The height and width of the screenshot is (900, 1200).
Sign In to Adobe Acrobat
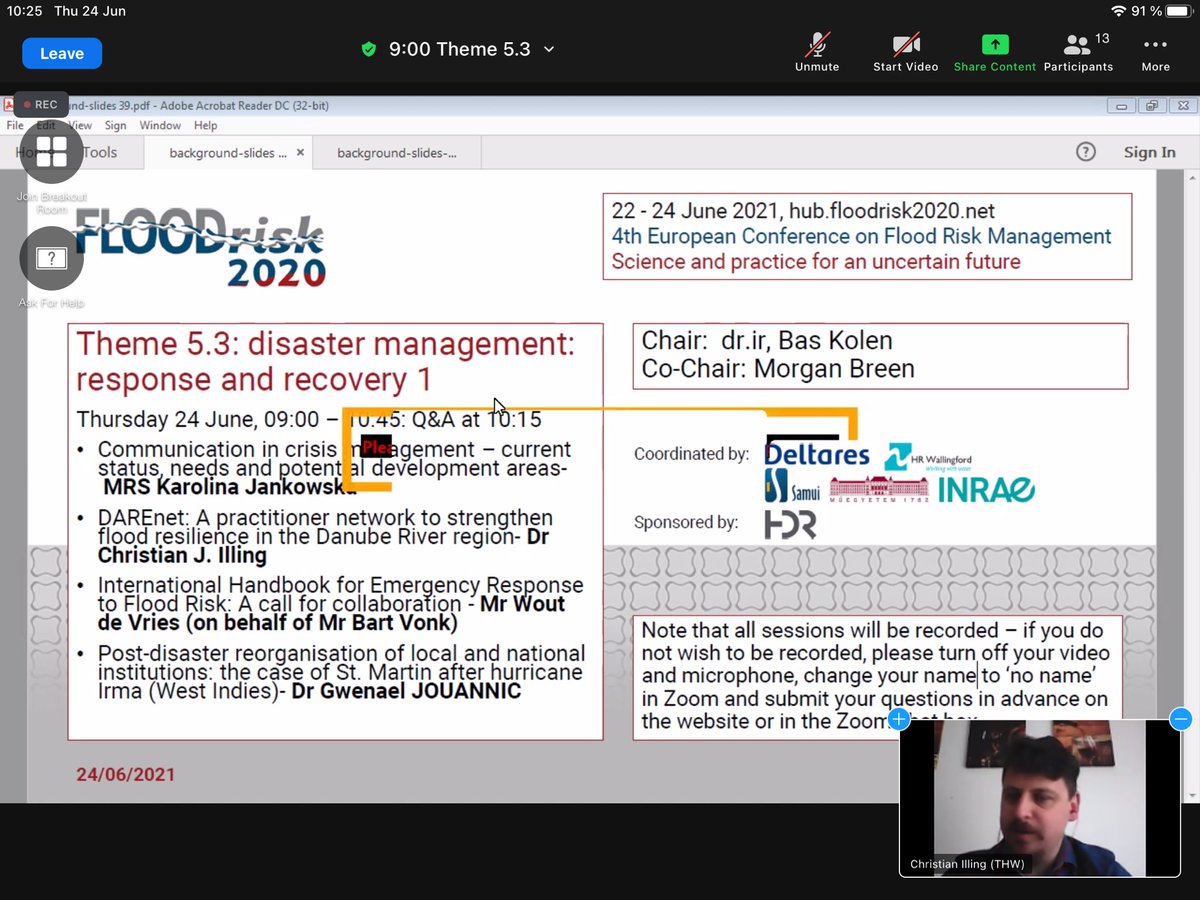point(1149,152)
